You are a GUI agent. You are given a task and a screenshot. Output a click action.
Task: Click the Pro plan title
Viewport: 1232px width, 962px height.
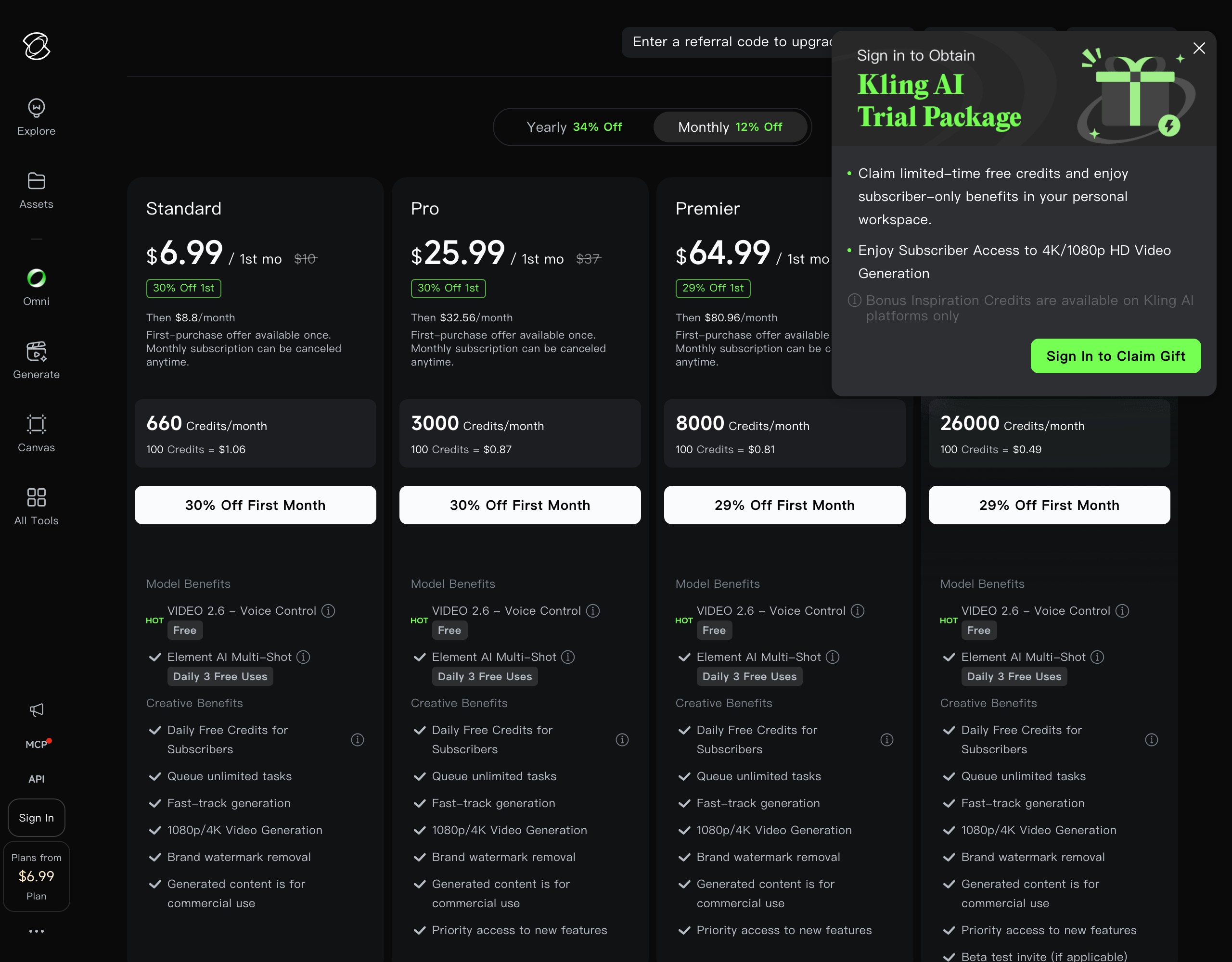(x=425, y=209)
